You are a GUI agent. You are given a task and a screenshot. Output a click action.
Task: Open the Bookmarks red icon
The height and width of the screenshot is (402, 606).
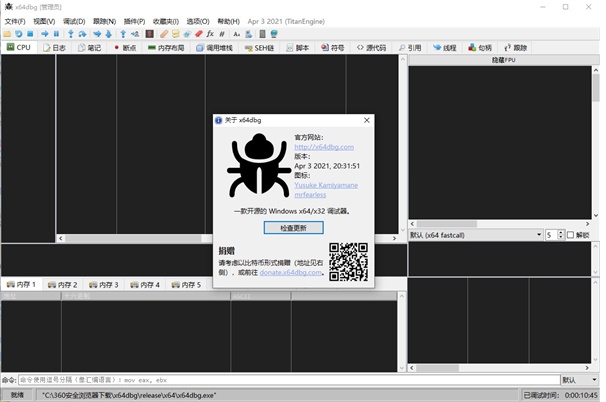[199, 34]
